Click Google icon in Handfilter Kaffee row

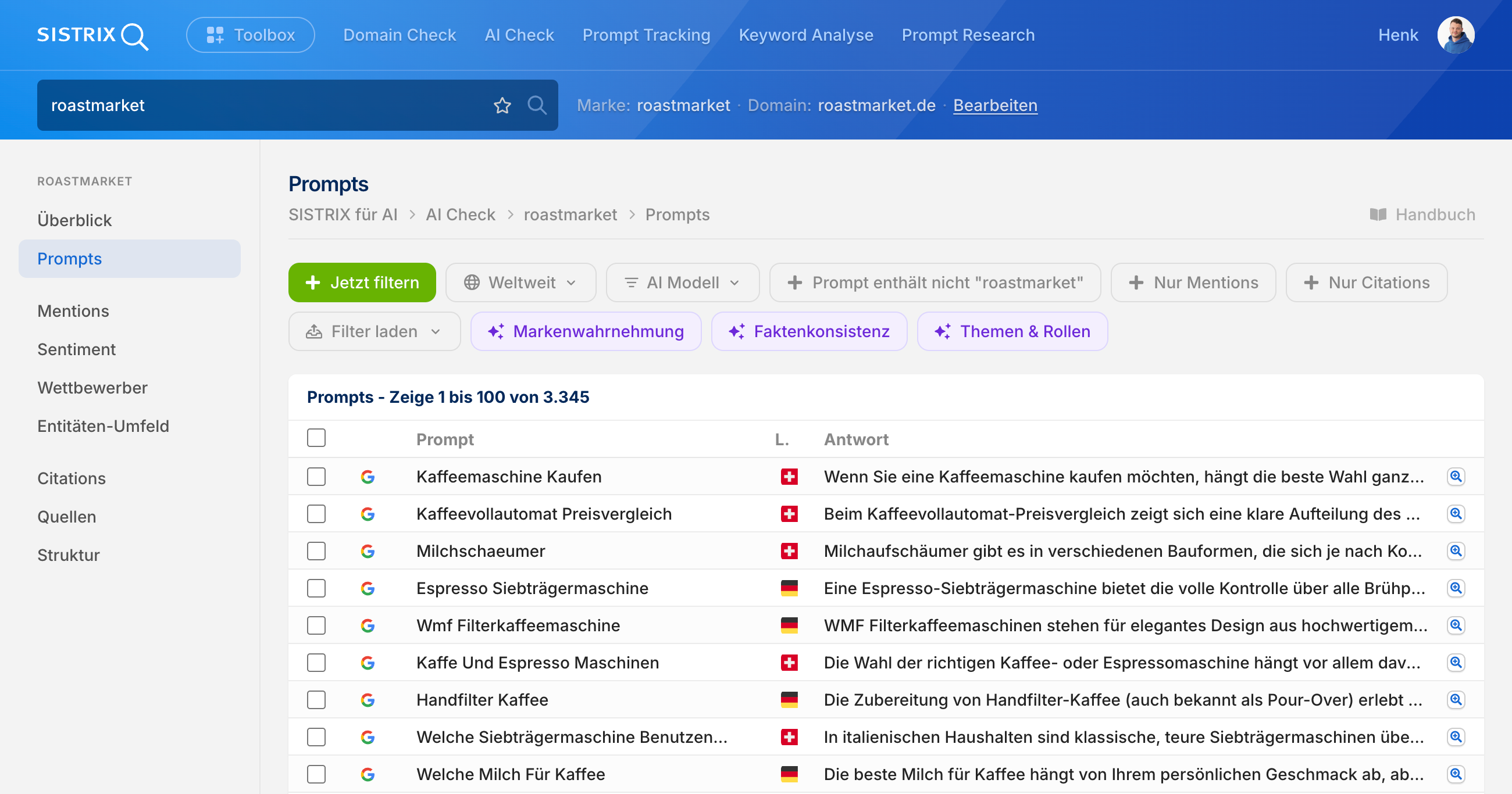368,699
